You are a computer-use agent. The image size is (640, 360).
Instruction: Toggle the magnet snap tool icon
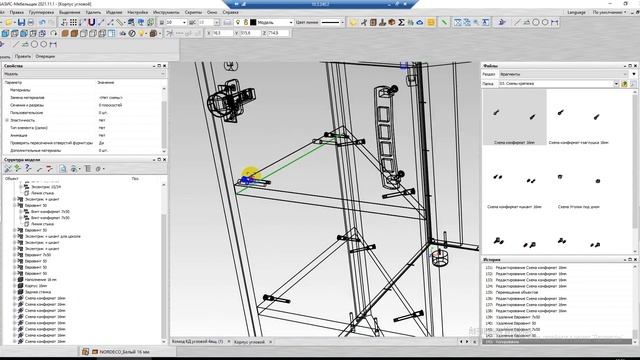[x=91, y=22]
